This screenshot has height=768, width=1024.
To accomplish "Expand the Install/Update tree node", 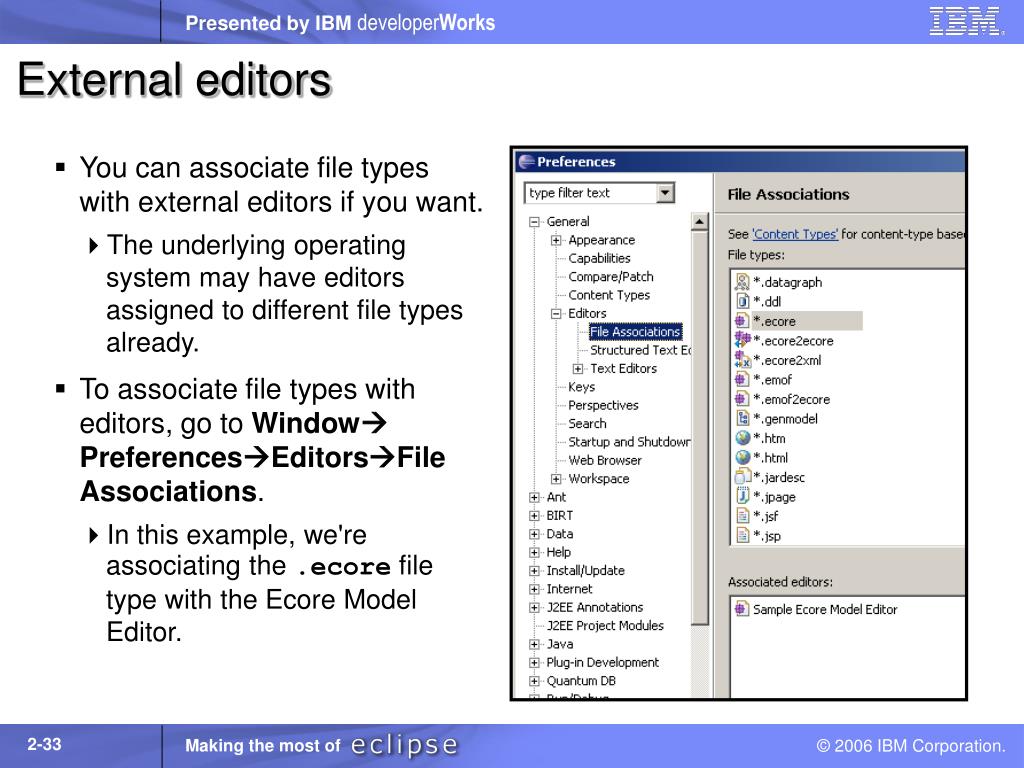I will click(x=534, y=571).
